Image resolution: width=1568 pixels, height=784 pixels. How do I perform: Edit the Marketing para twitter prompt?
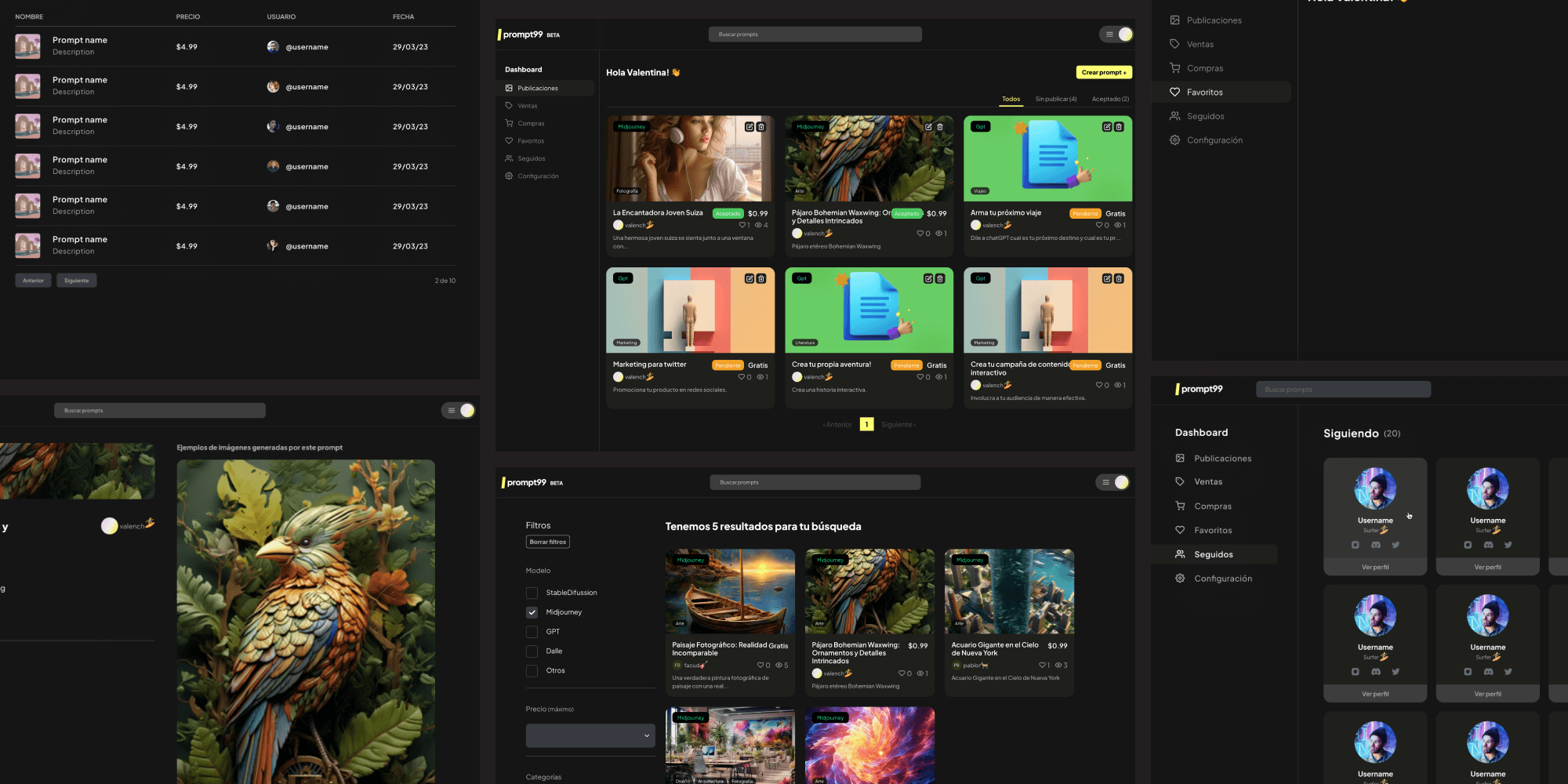click(750, 278)
